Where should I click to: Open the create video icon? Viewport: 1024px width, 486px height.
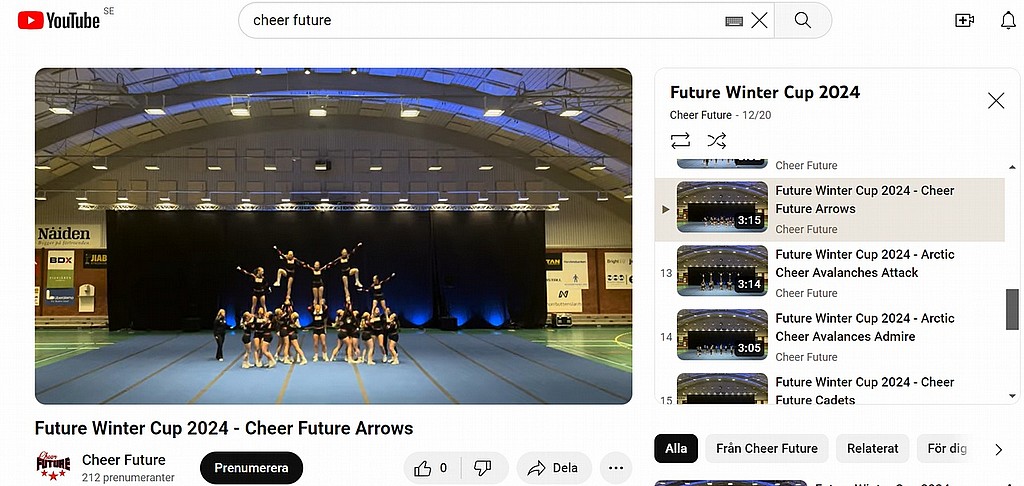click(x=964, y=20)
